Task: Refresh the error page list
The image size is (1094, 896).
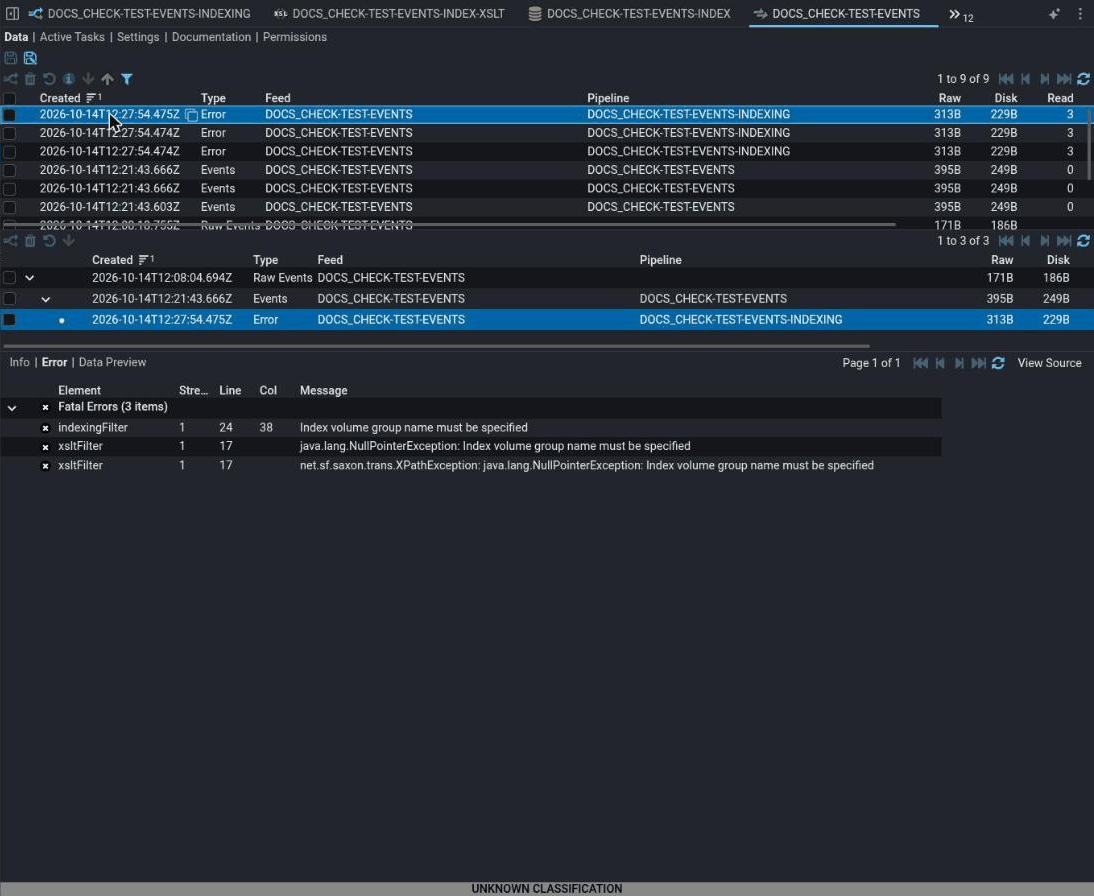Action: pyautogui.click(x=998, y=363)
